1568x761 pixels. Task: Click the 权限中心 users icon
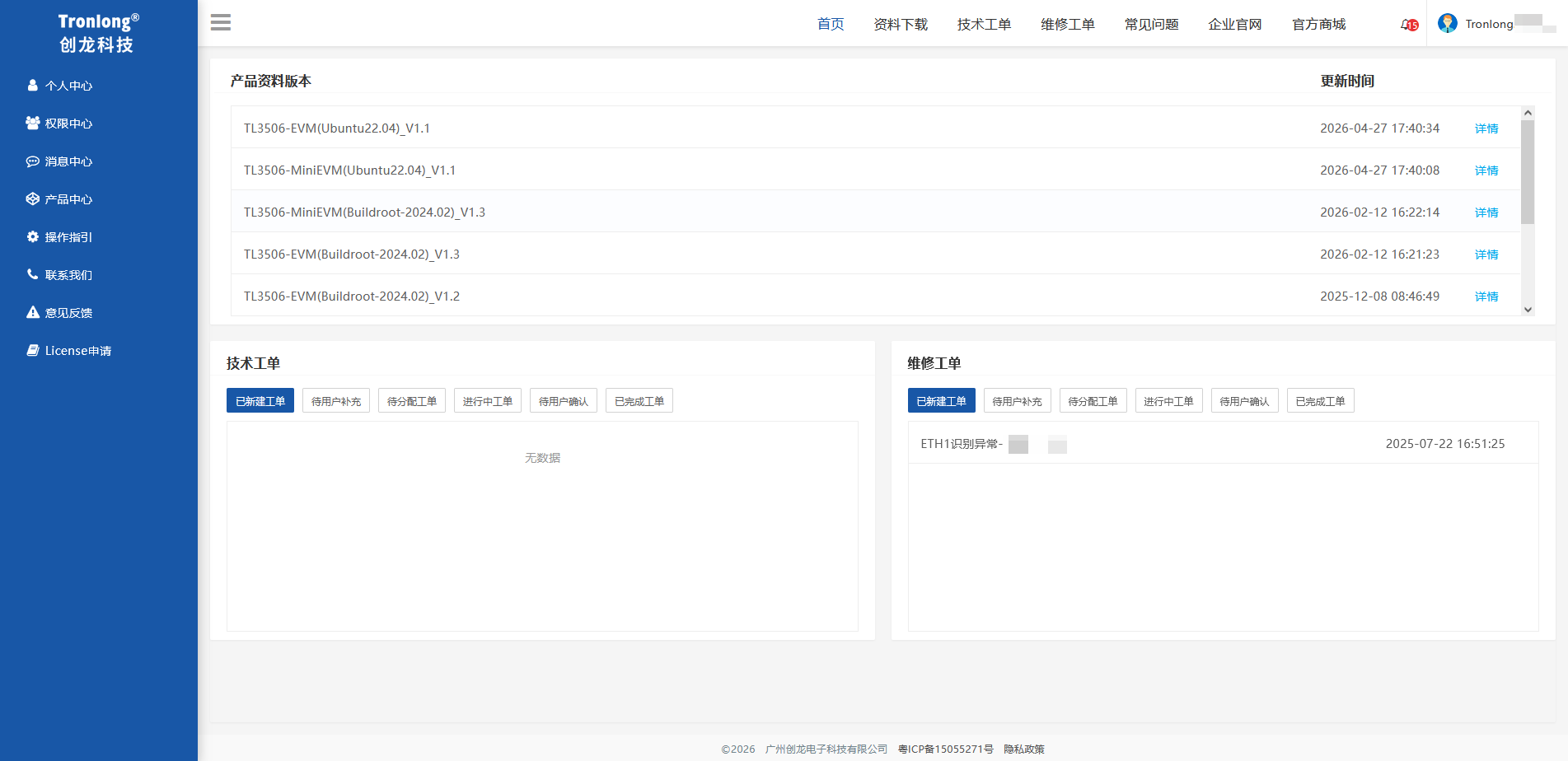pos(33,123)
